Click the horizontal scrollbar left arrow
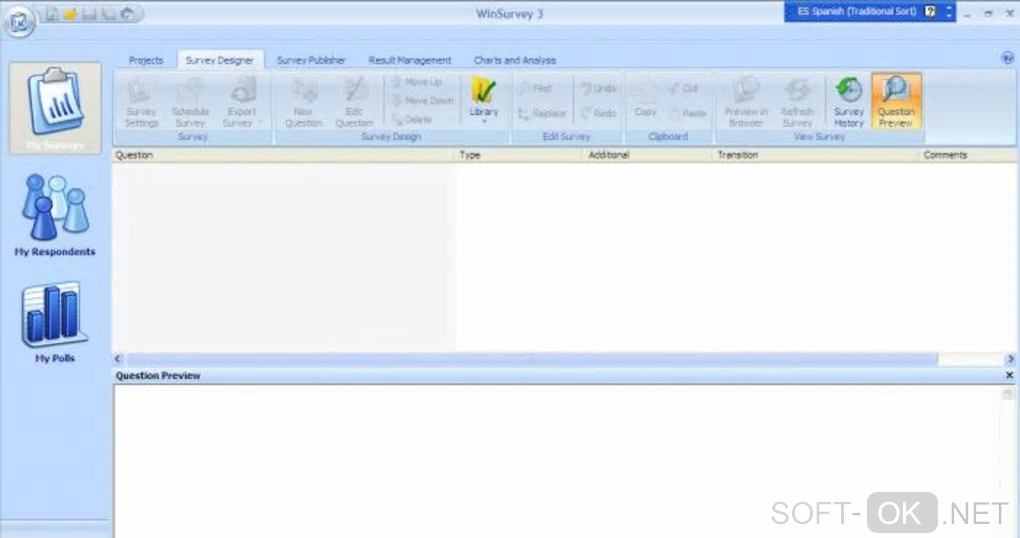Image resolution: width=1020 pixels, height=538 pixels. [118, 358]
